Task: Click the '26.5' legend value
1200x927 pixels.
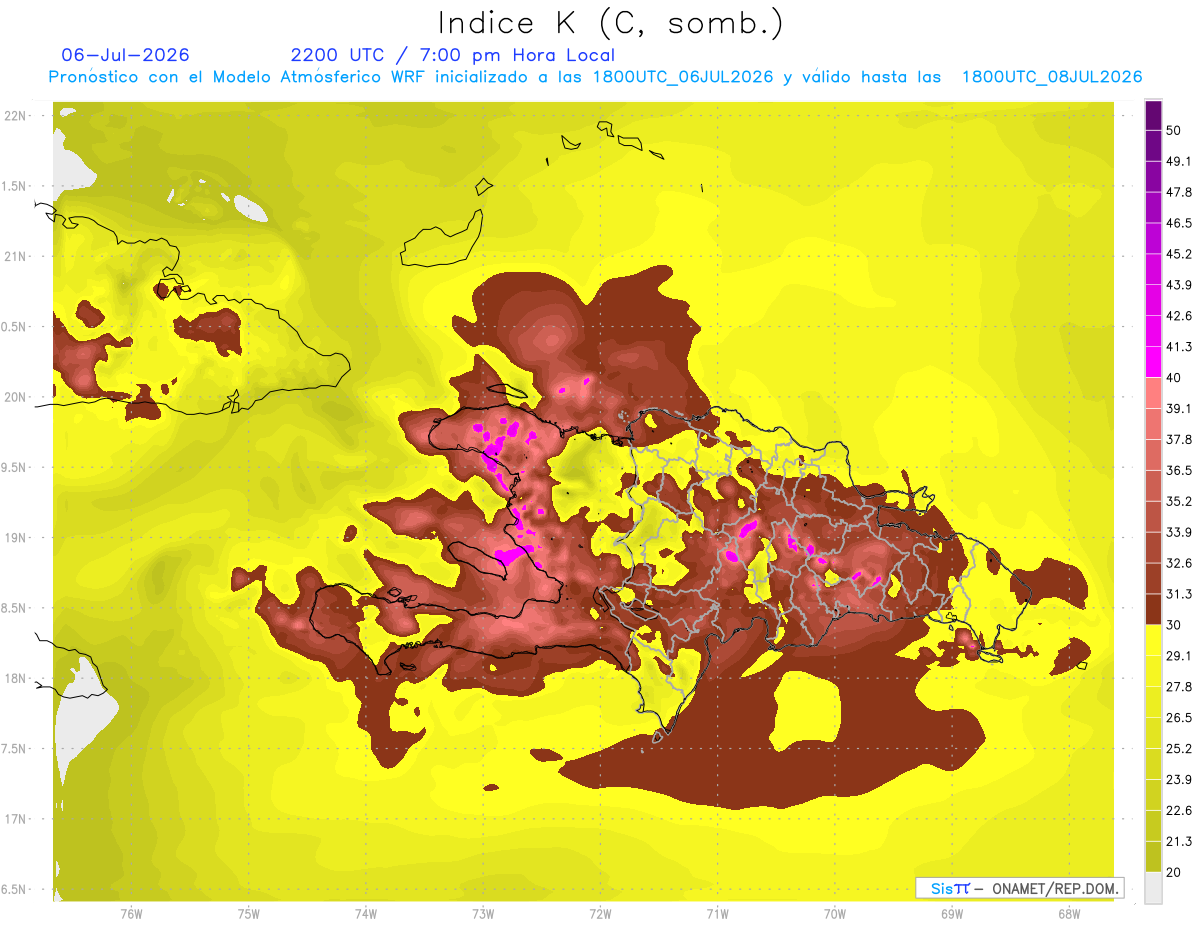Action: pos(1179,718)
